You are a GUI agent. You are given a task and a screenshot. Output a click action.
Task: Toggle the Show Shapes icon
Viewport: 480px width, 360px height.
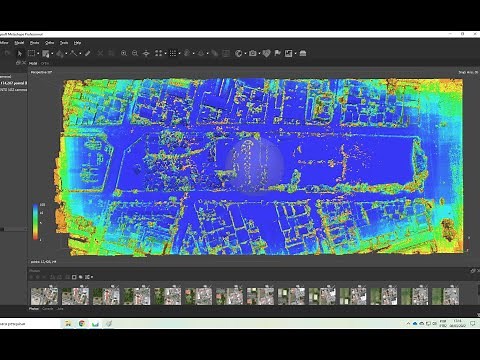(266, 53)
